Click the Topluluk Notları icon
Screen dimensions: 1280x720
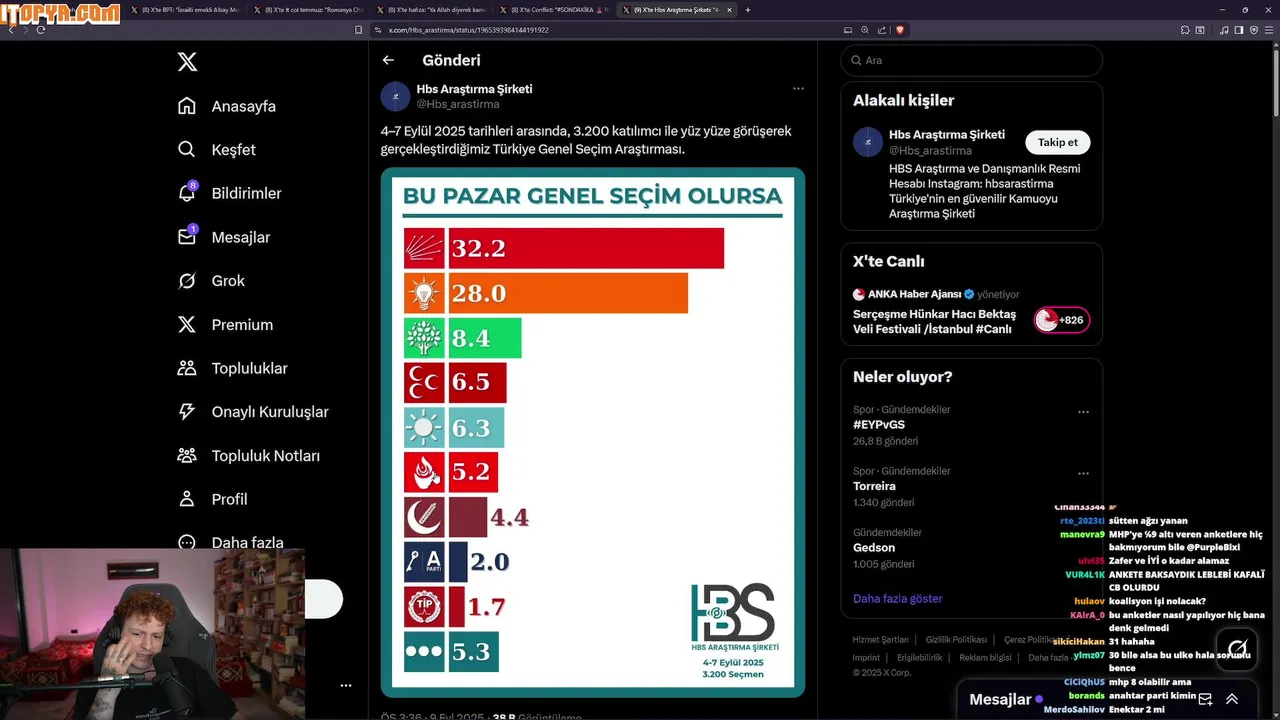(187, 456)
